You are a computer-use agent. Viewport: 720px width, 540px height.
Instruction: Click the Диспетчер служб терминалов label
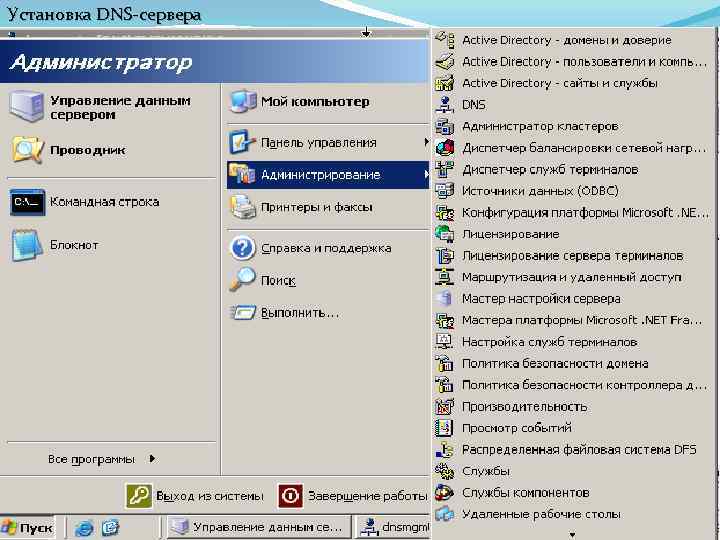[x=550, y=169]
